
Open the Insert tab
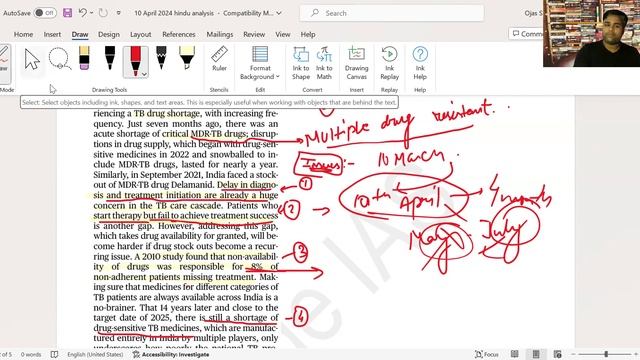click(x=52, y=35)
